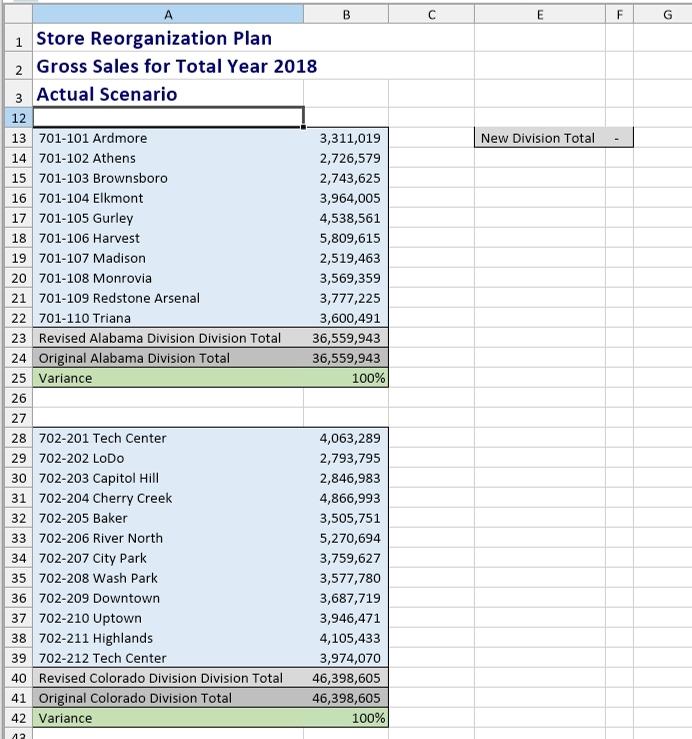692x739 pixels.
Task: Click '702-209 Downtown' cell
Action: 168,598
